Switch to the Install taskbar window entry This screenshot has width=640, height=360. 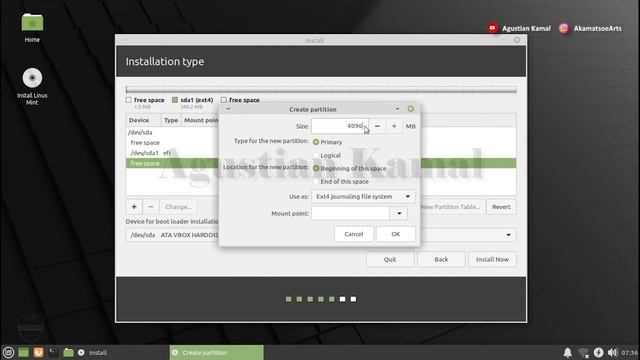(x=92, y=353)
